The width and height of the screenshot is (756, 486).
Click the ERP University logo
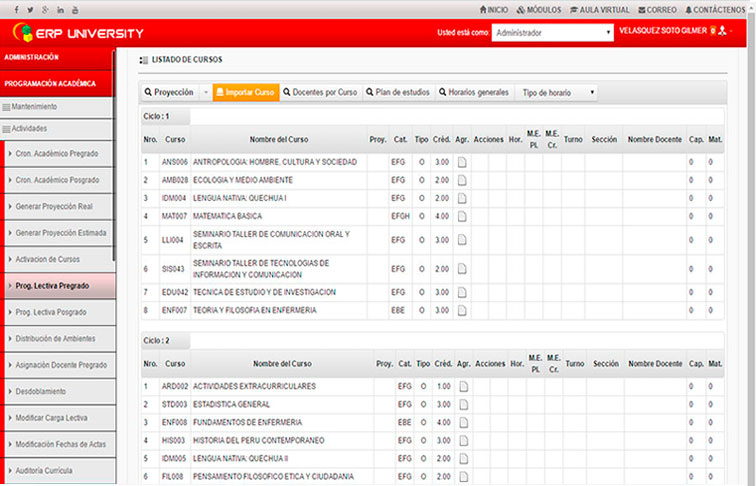[x=78, y=33]
